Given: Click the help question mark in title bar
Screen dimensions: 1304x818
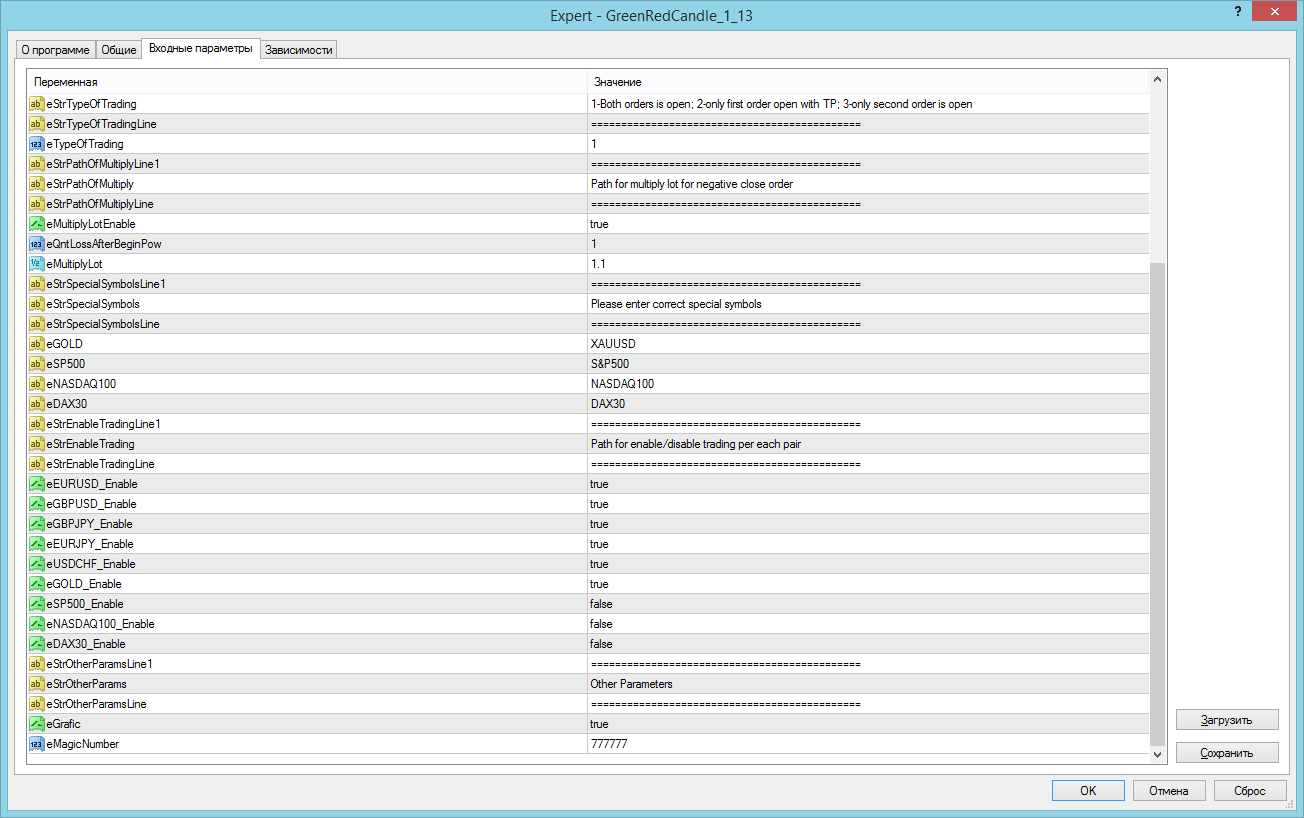Looking at the screenshot, I should (x=1239, y=11).
